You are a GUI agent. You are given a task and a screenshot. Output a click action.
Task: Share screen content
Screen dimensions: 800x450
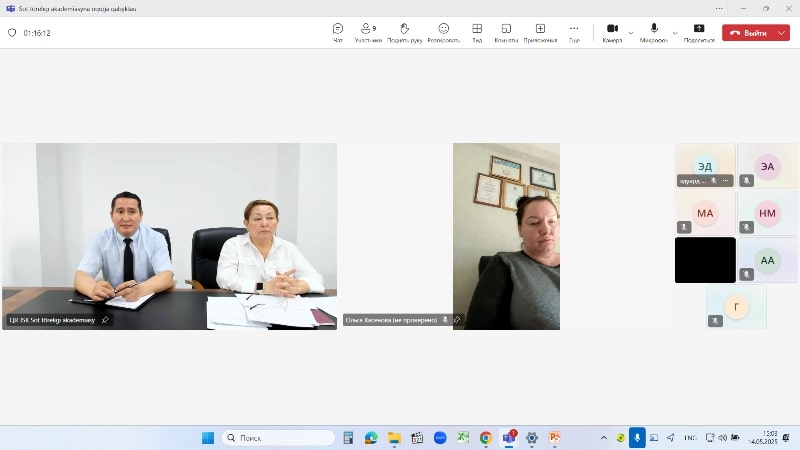coord(699,33)
